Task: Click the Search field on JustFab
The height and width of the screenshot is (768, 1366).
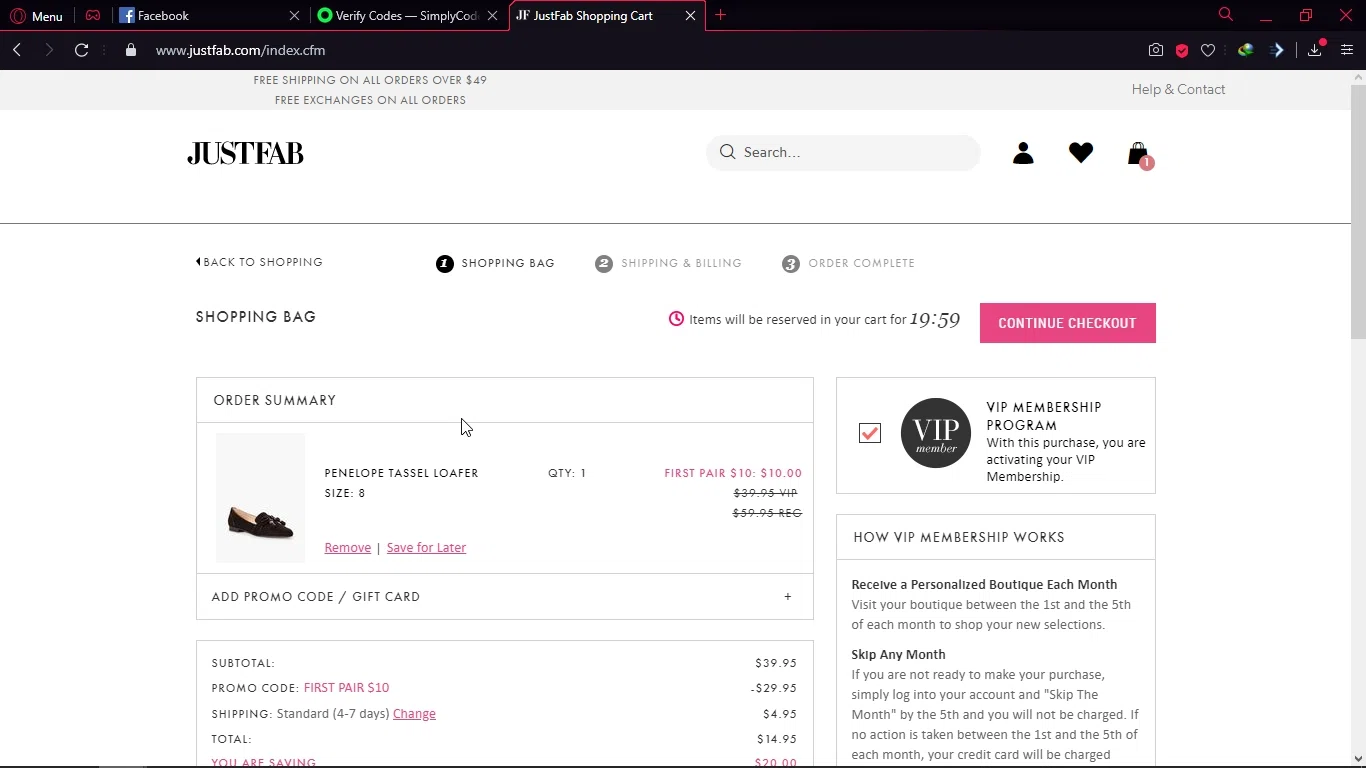Action: click(843, 152)
